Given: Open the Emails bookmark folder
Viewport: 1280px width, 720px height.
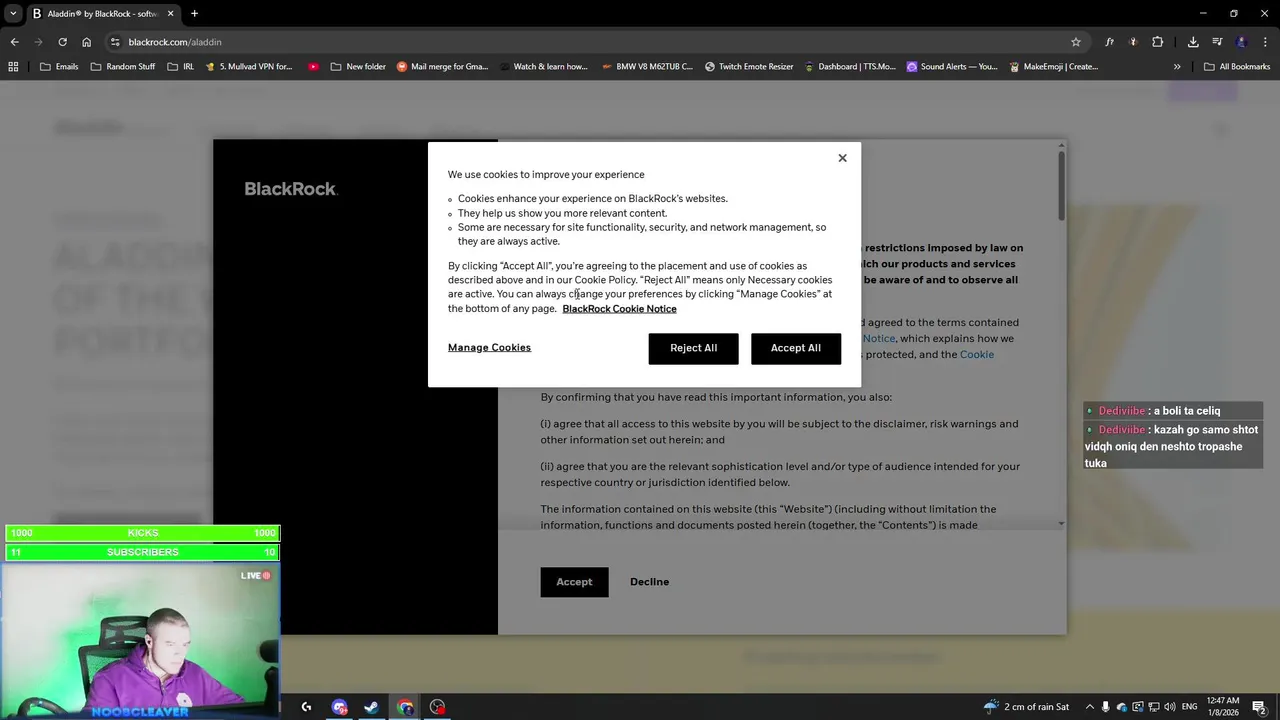Looking at the screenshot, I should (x=59, y=67).
